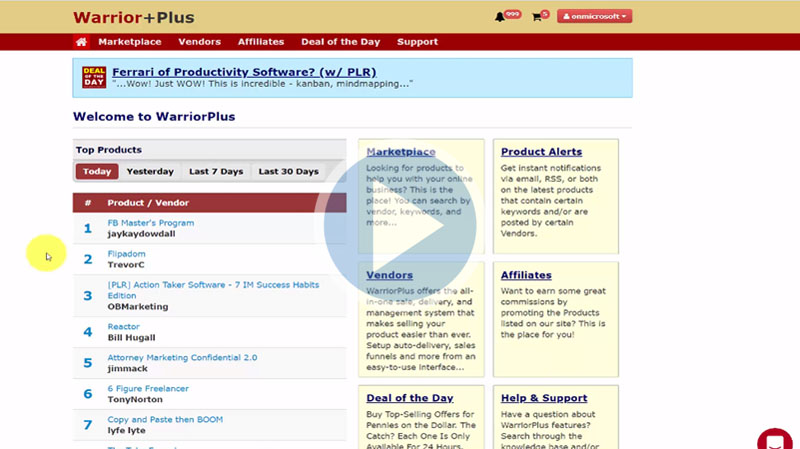Open the Help & Support card link
Screen dimensions: 800x449
542,399
